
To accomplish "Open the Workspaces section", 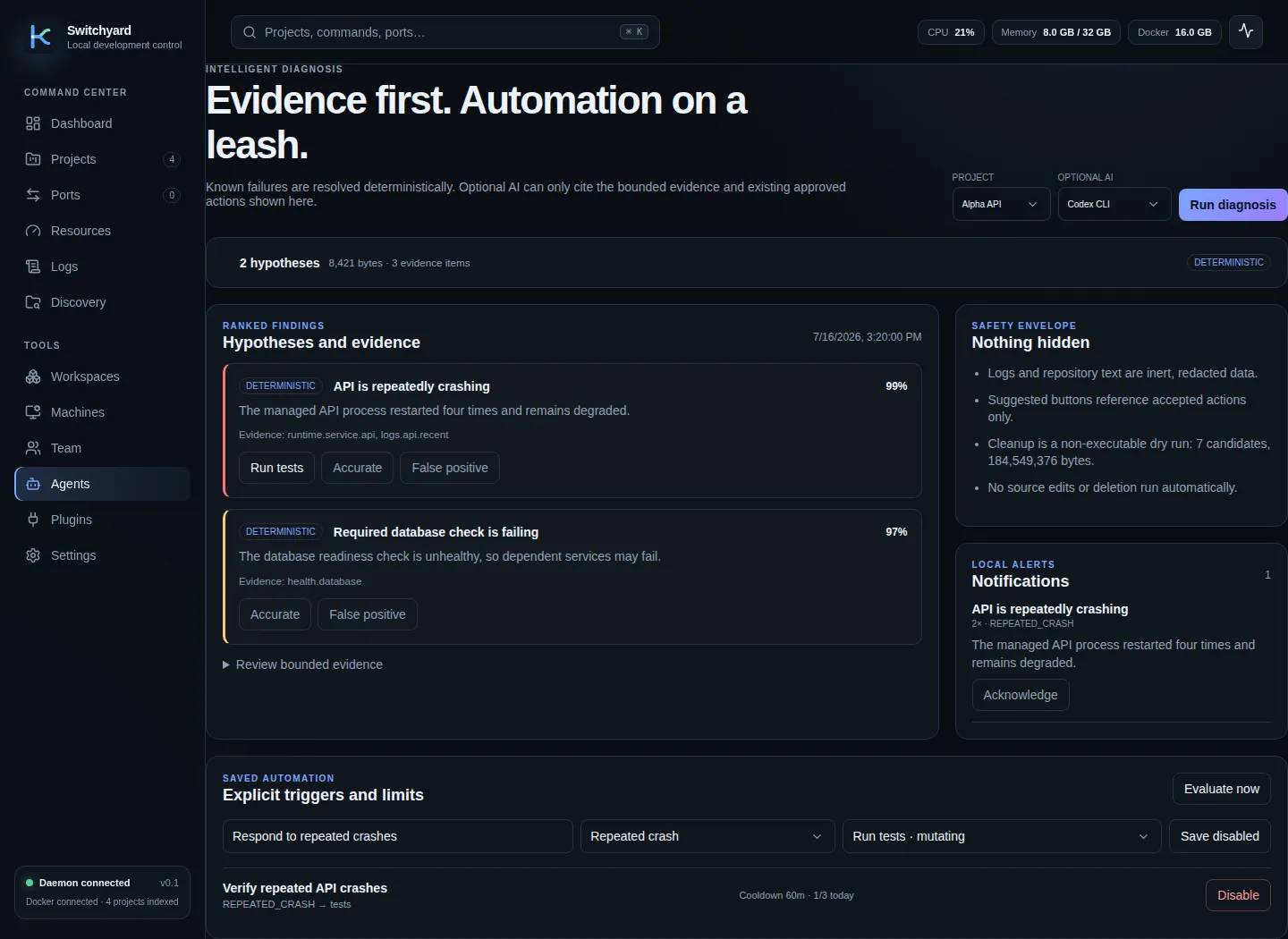I will [102, 376].
